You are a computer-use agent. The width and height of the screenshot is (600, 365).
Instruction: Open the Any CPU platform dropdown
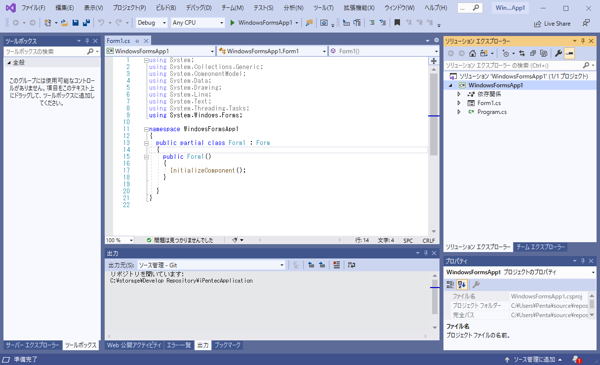click(197, 23)
